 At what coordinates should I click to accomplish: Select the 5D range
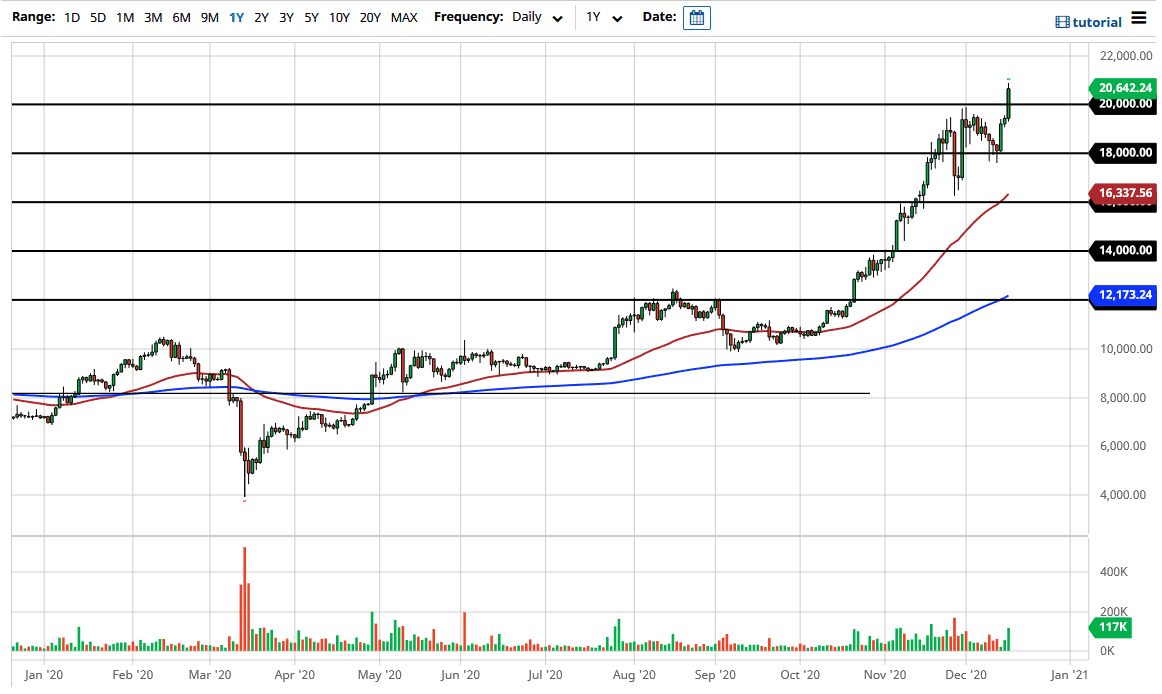tap(96, 17)
